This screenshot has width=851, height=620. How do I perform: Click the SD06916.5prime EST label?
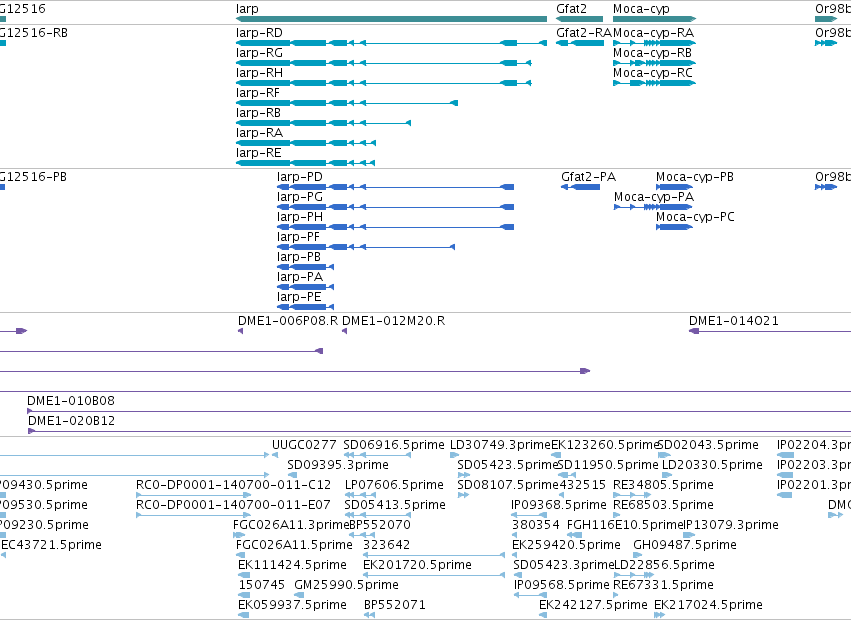point(394,445)
